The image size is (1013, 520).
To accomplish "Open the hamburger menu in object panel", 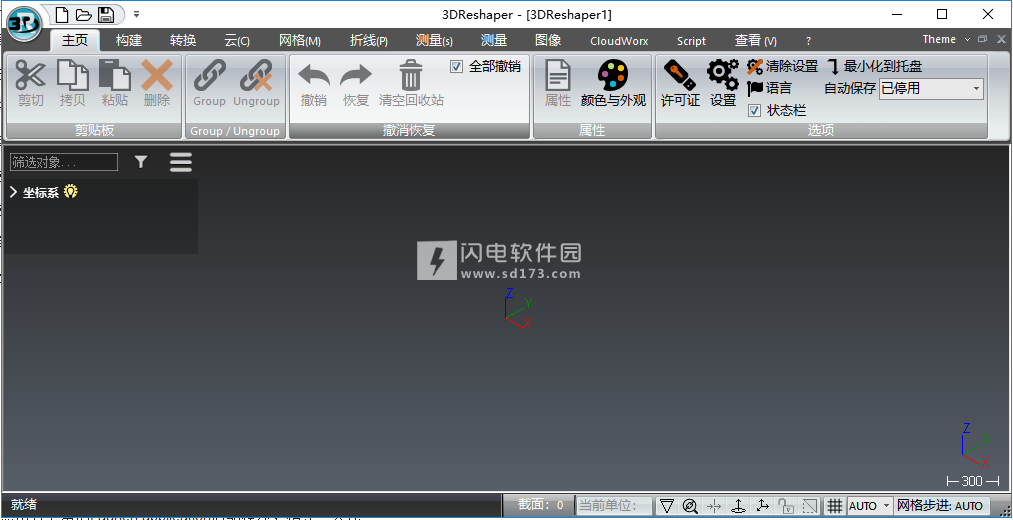I will pyautogui.click(x=181, y=162).
